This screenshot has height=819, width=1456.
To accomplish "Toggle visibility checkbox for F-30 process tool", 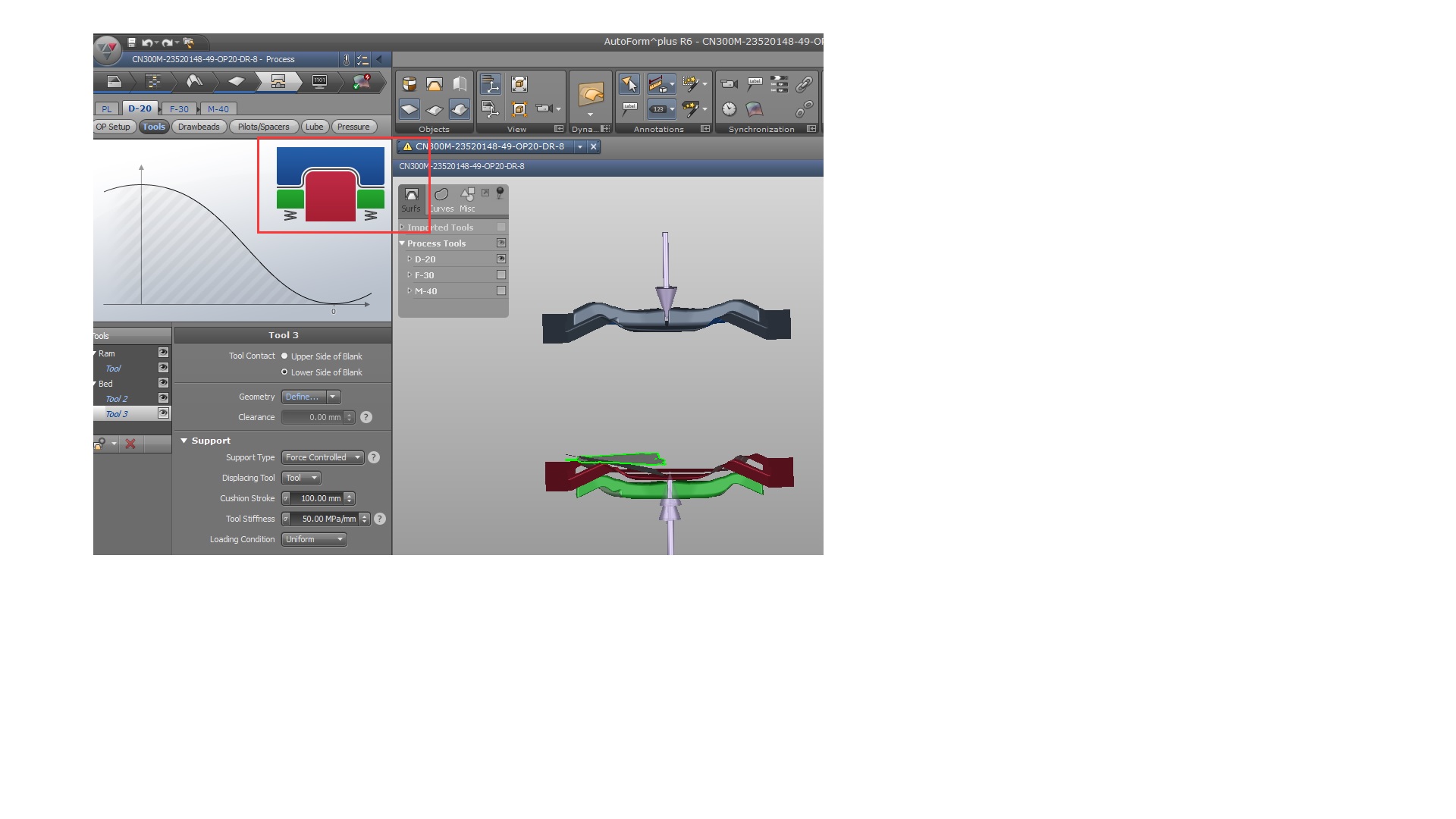I will pyautogui.click(x=500, y=275).
